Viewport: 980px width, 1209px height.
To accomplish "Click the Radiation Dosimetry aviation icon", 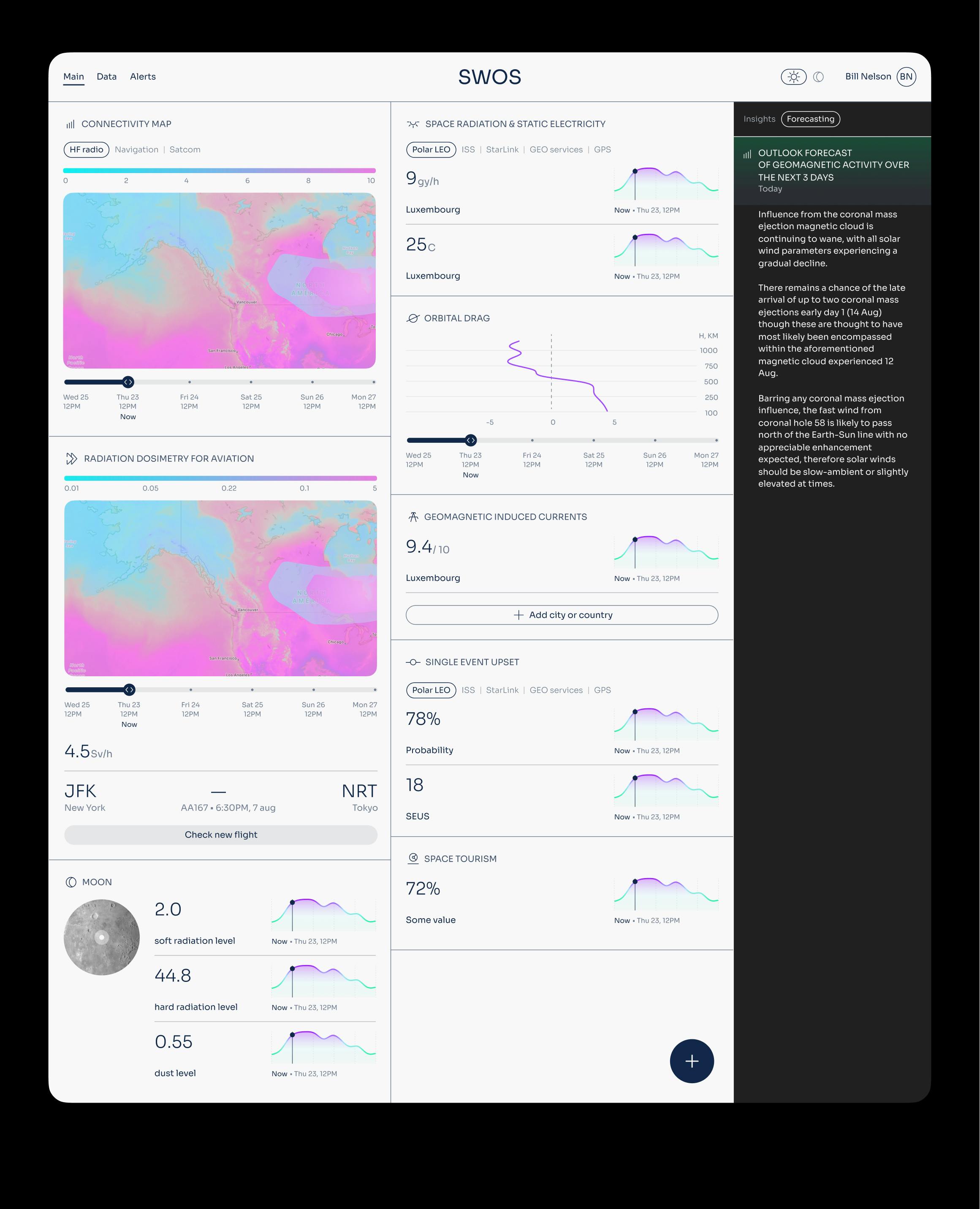I will pyautogui.click(x=71, y=458).
